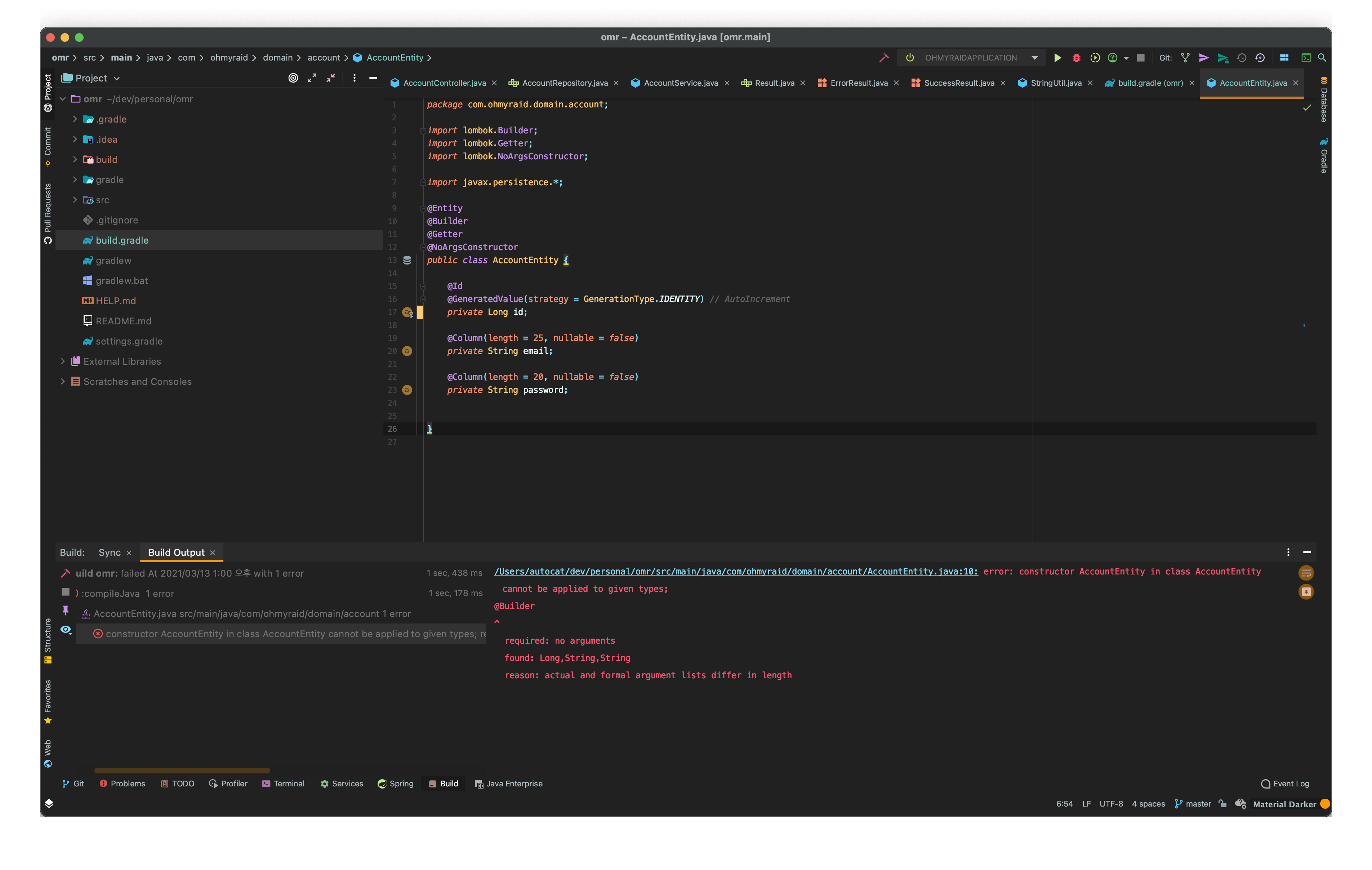Toggle soft-wrap icon in build output
Screen dimensions: 1372x870
(1306, 572)
